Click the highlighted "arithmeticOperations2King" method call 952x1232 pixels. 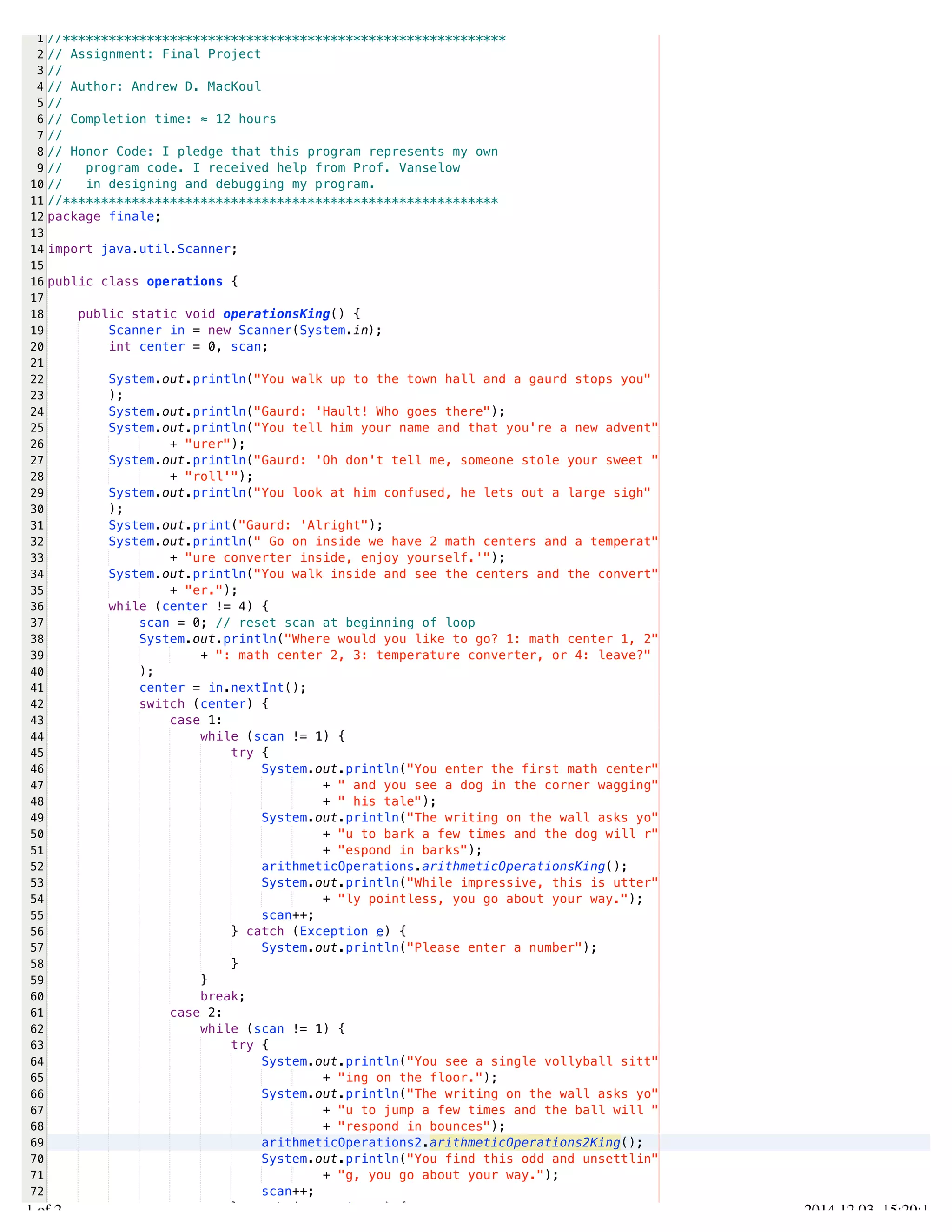coord(524,1143)
